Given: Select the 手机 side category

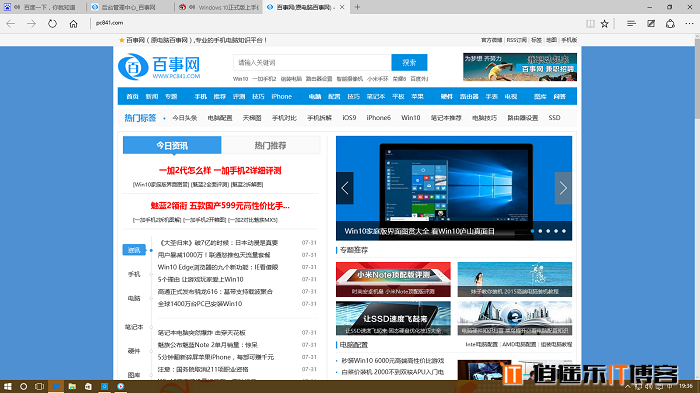Looking at the screenshot, I should coord(134,274).
